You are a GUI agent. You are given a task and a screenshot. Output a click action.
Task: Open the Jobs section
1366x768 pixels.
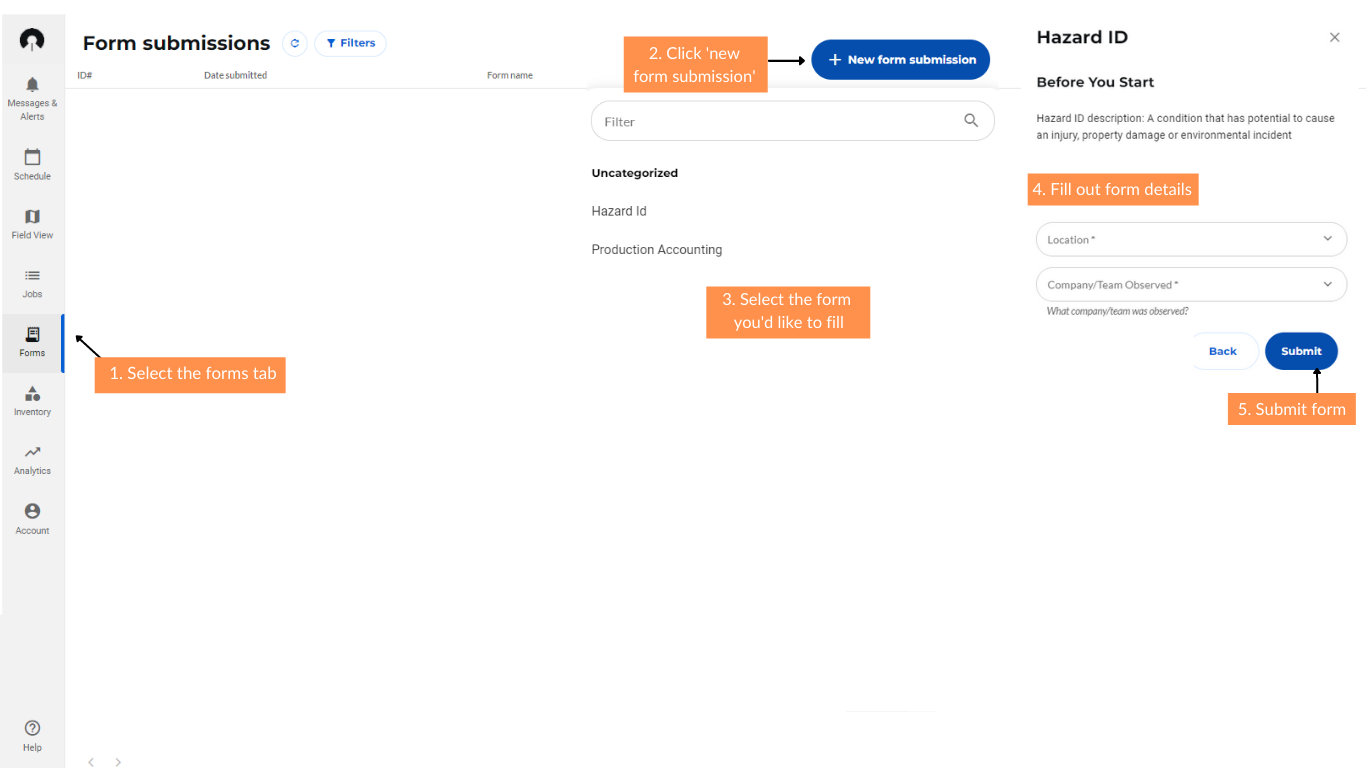pyautogui.click(x=33, y=281)
